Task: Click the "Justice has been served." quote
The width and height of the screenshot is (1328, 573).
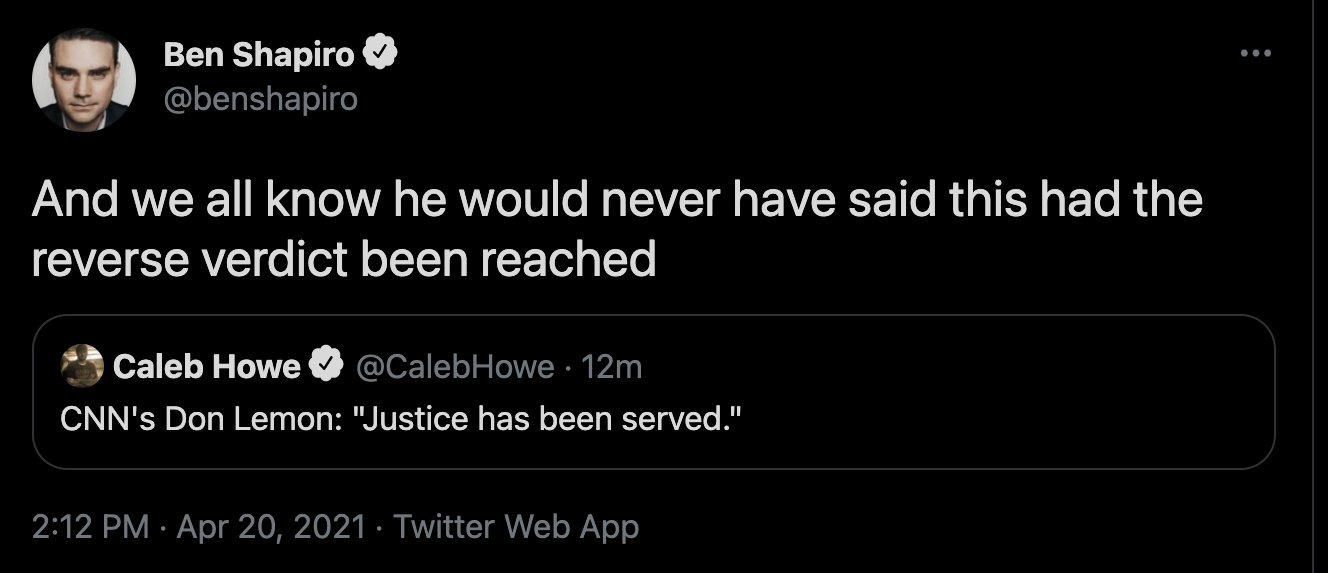Action: 549,419
